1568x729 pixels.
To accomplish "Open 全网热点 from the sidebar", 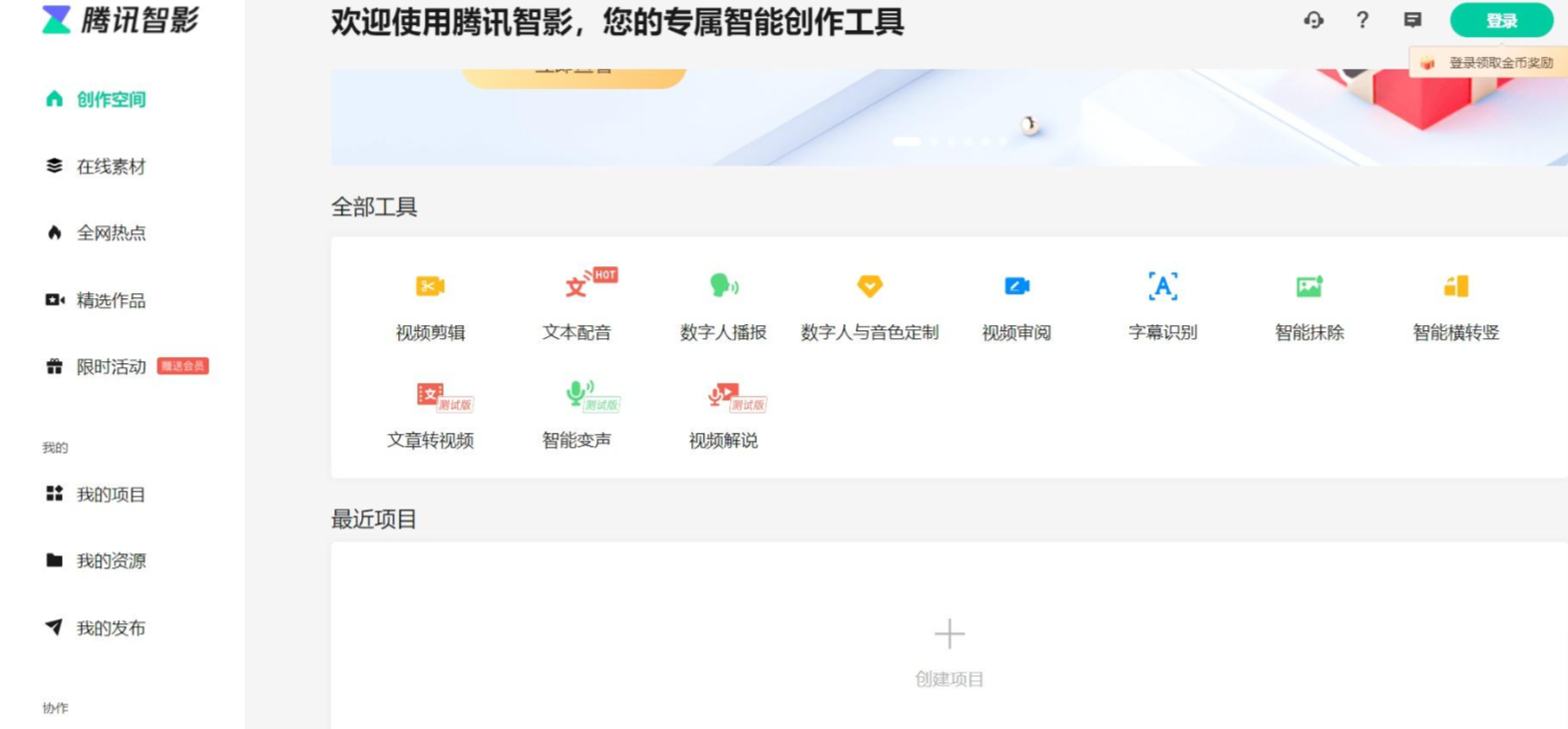I will tap(111, 233).
